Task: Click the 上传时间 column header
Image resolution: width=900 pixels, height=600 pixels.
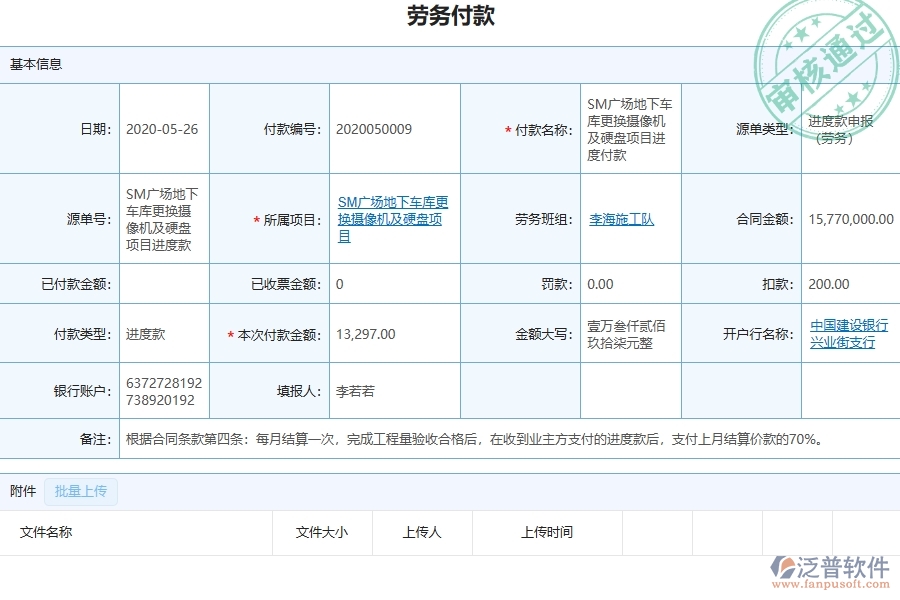Action: point(545,533)
